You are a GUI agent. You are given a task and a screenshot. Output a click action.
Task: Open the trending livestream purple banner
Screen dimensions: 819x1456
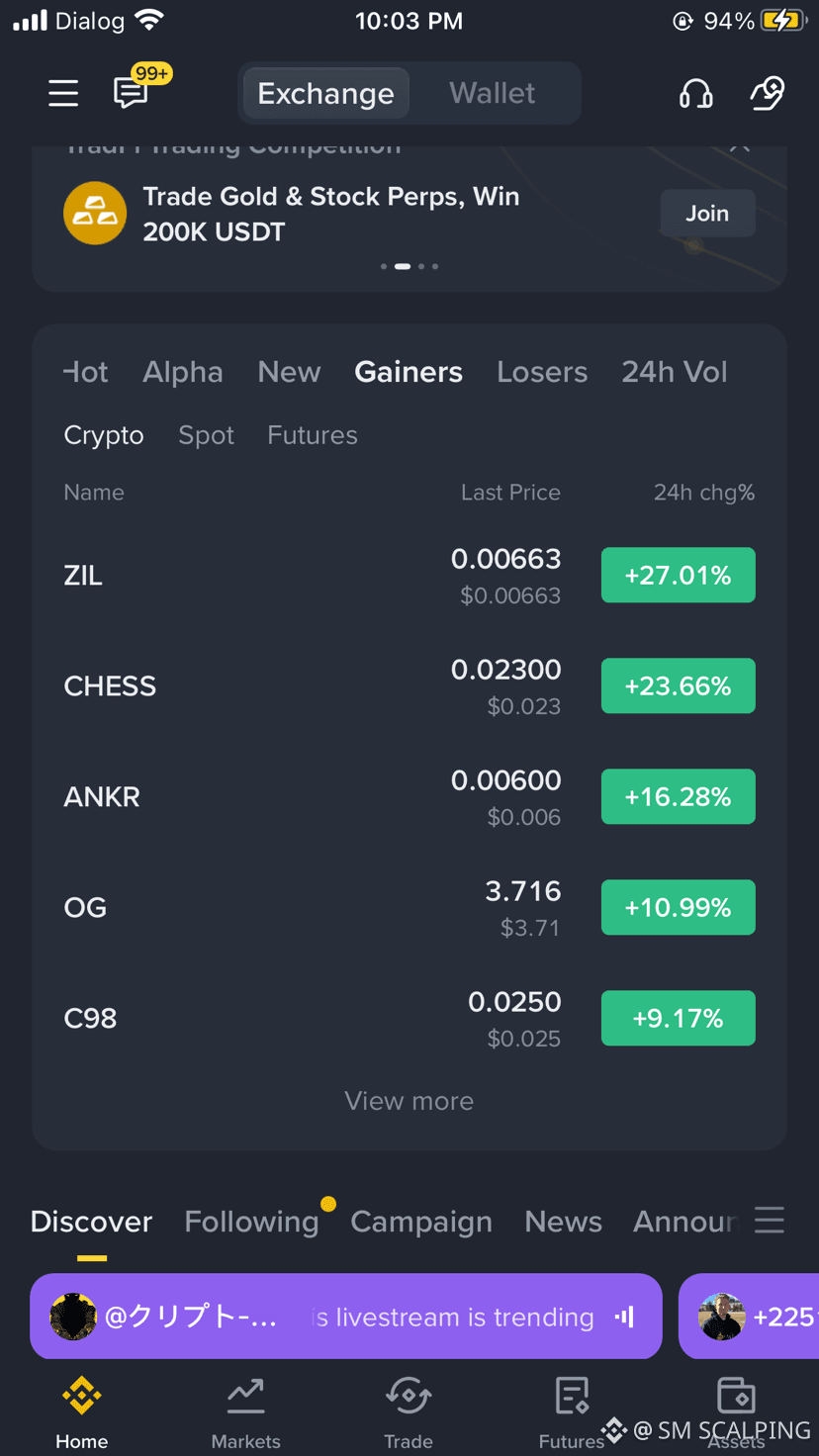(x=346, y=1317)
